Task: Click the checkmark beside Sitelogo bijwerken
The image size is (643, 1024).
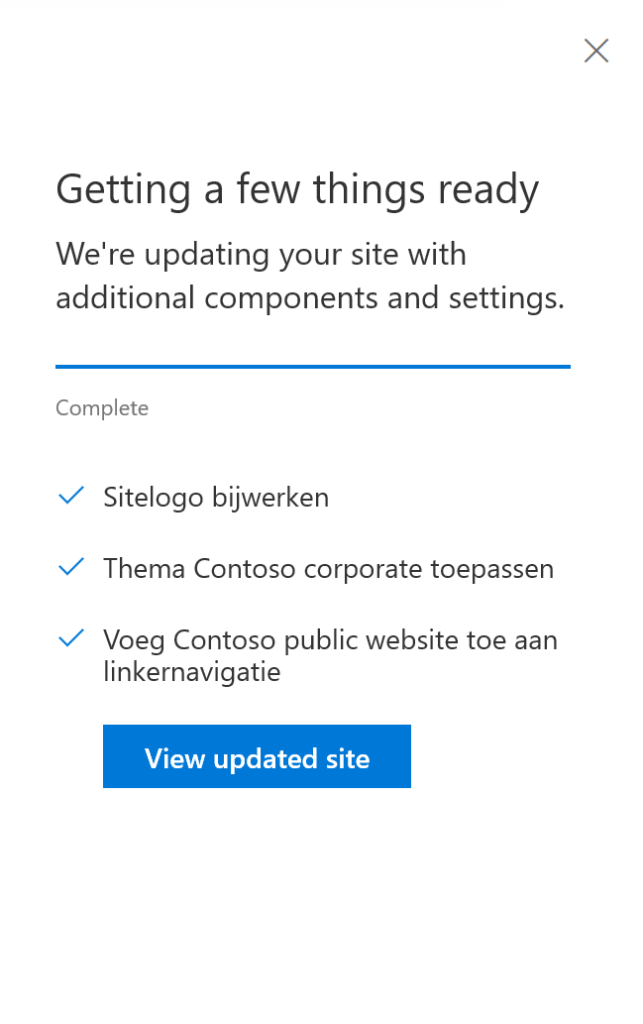Action: (71, 496)
